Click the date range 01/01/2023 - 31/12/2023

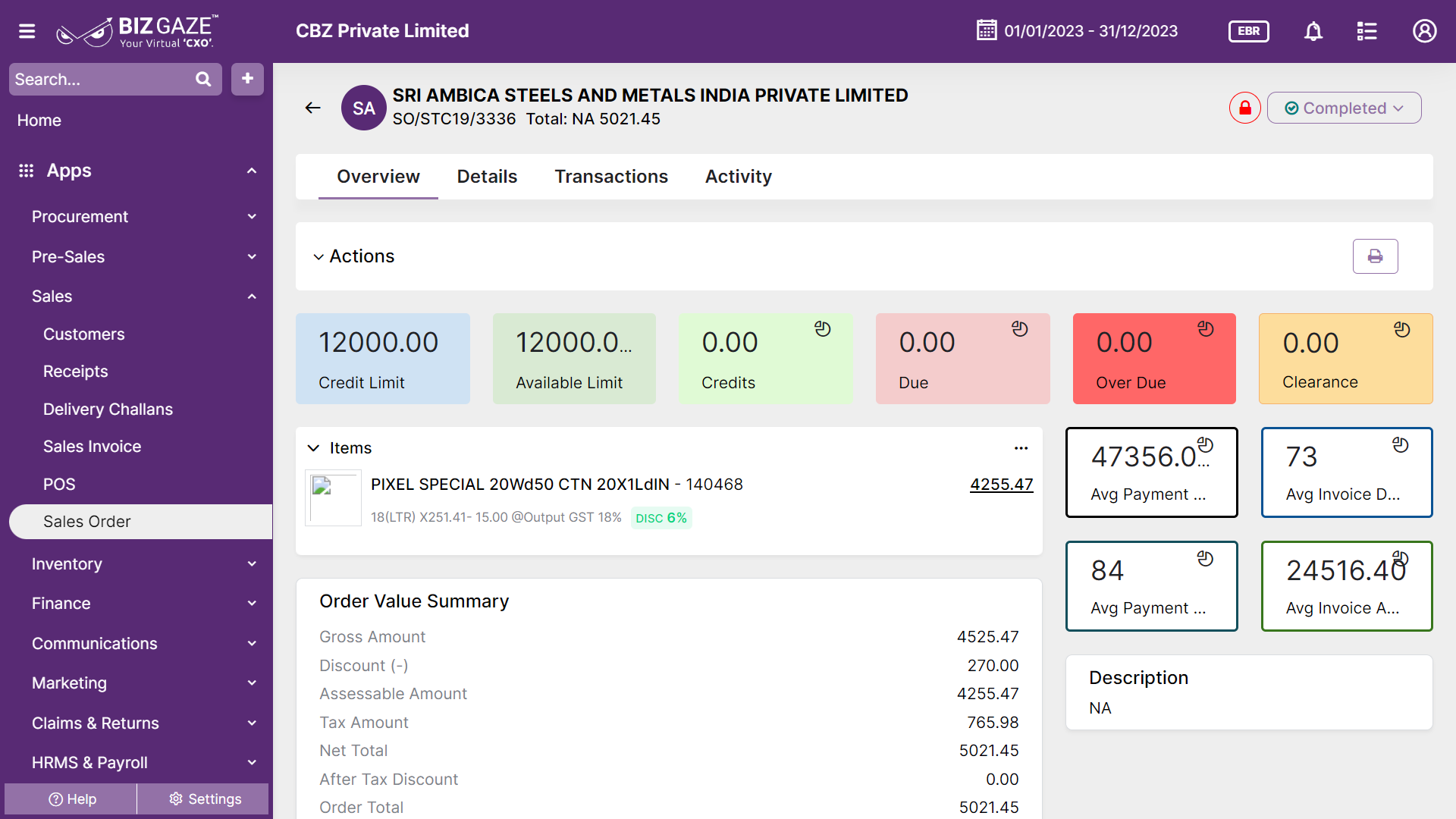tap(1090, 31)
